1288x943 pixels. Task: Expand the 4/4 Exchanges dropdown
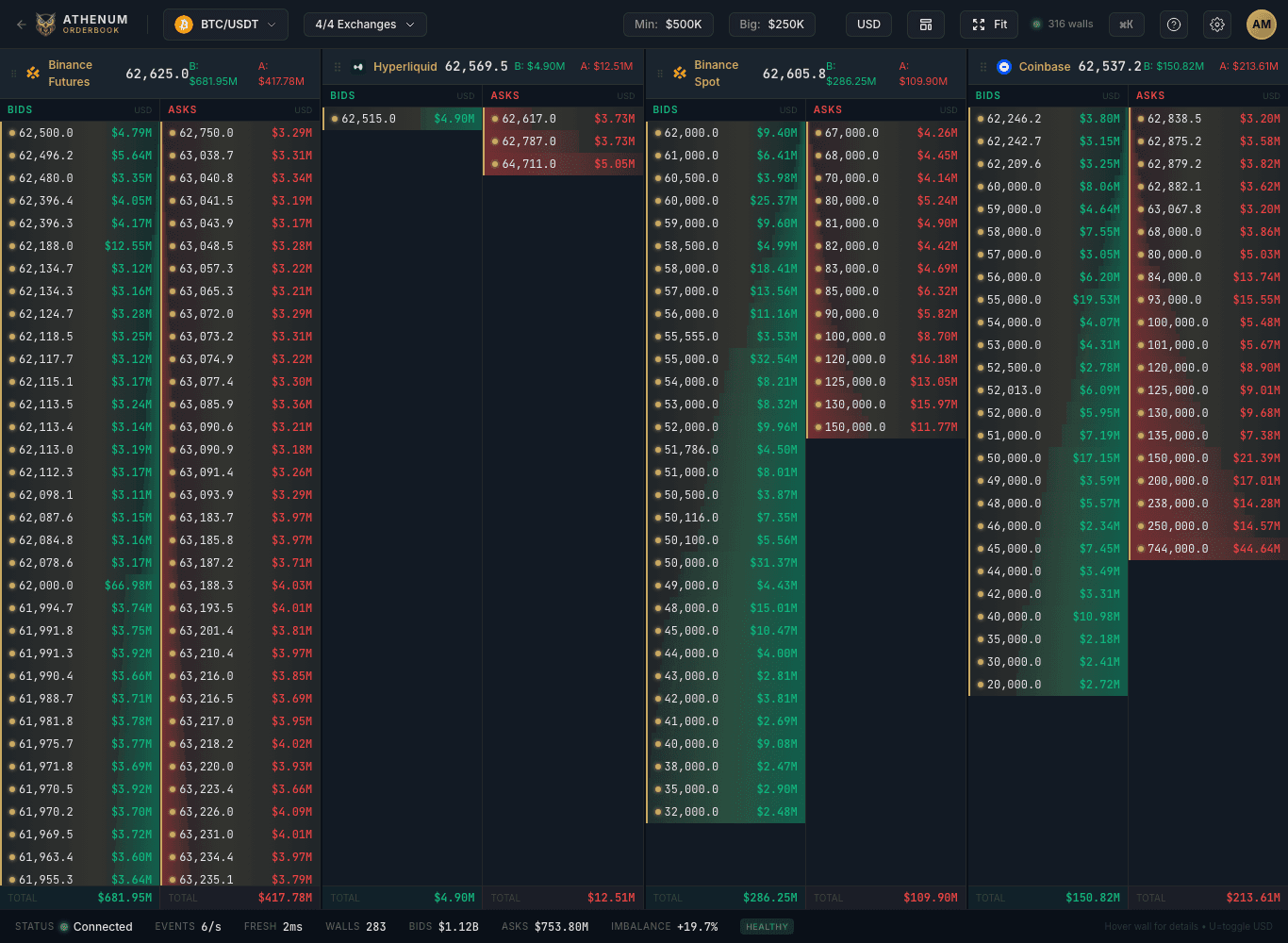click(365, 25)
